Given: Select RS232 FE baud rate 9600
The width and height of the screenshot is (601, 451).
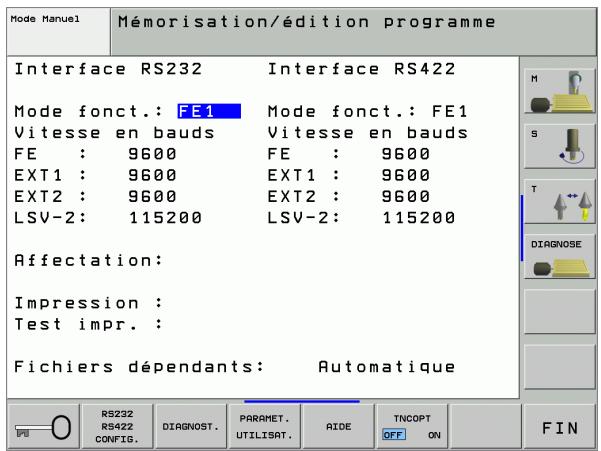Looking at the screenshot, I should (x=152, y=154).
